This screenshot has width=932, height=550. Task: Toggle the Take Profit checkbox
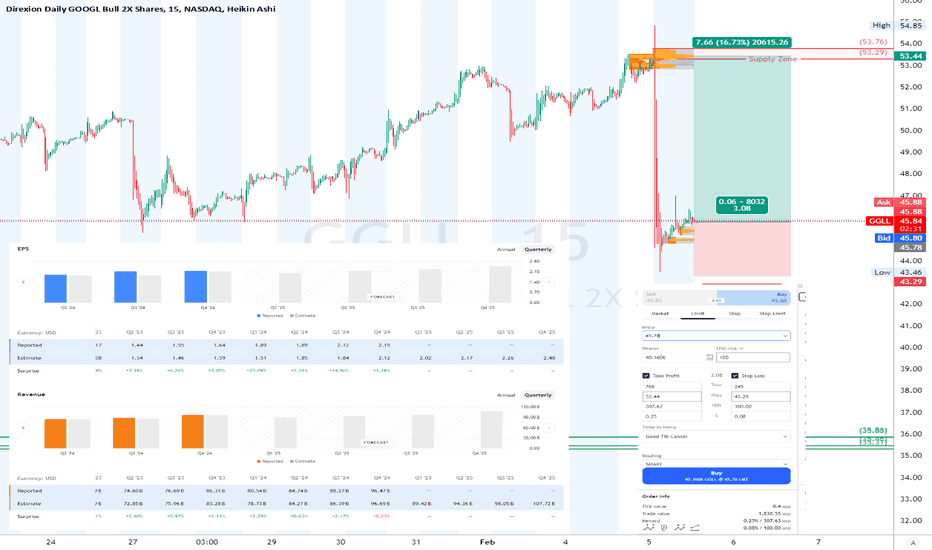point(646,376)
